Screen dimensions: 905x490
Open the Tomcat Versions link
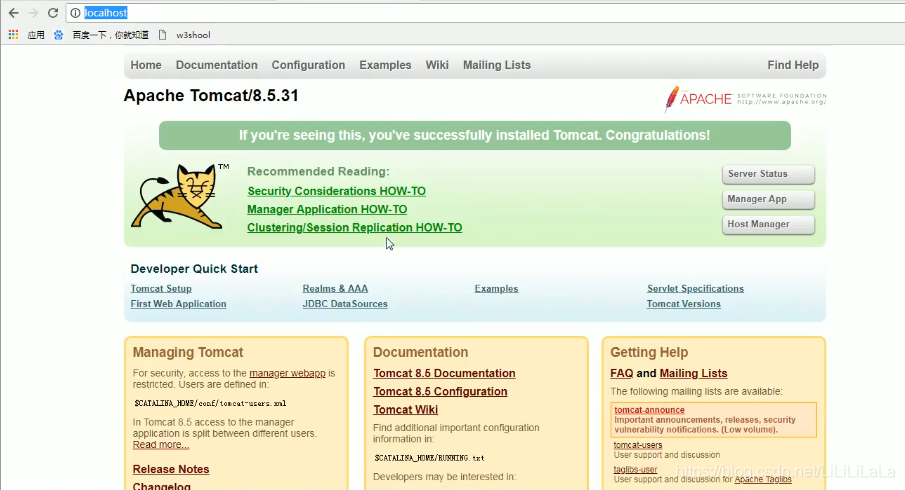tap(683, 304)
